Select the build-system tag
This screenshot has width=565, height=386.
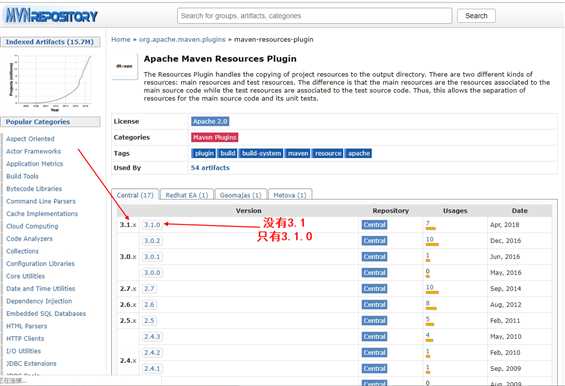[261, 154]
